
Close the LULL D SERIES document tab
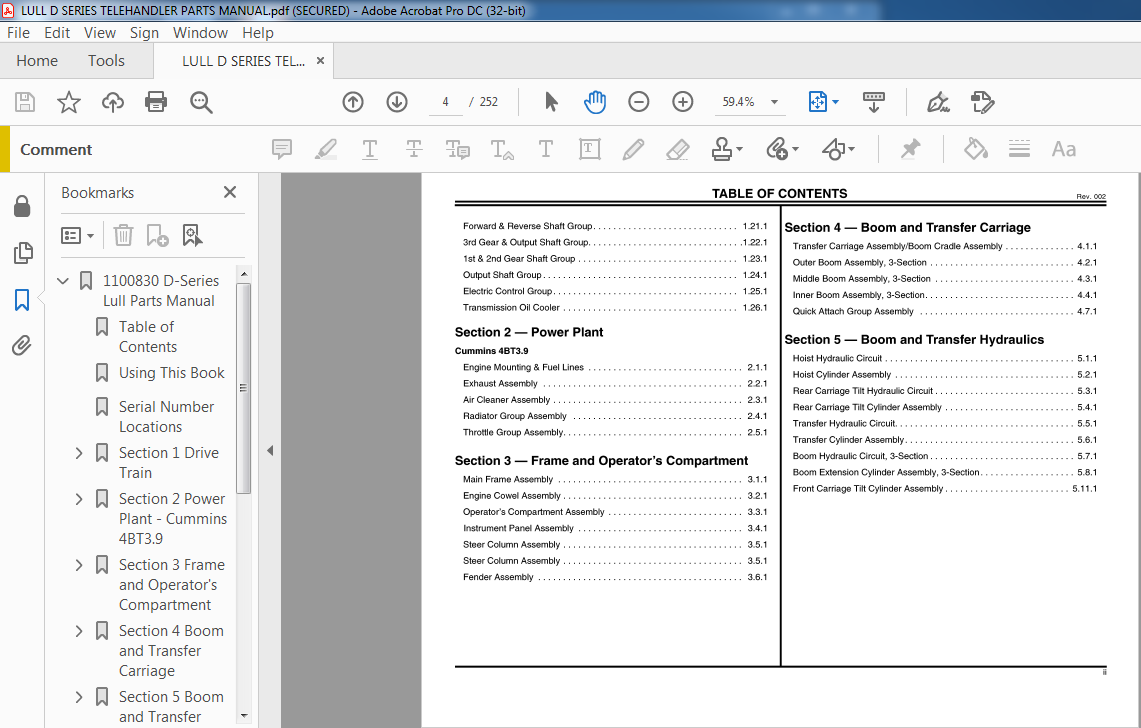pos(320,61)
